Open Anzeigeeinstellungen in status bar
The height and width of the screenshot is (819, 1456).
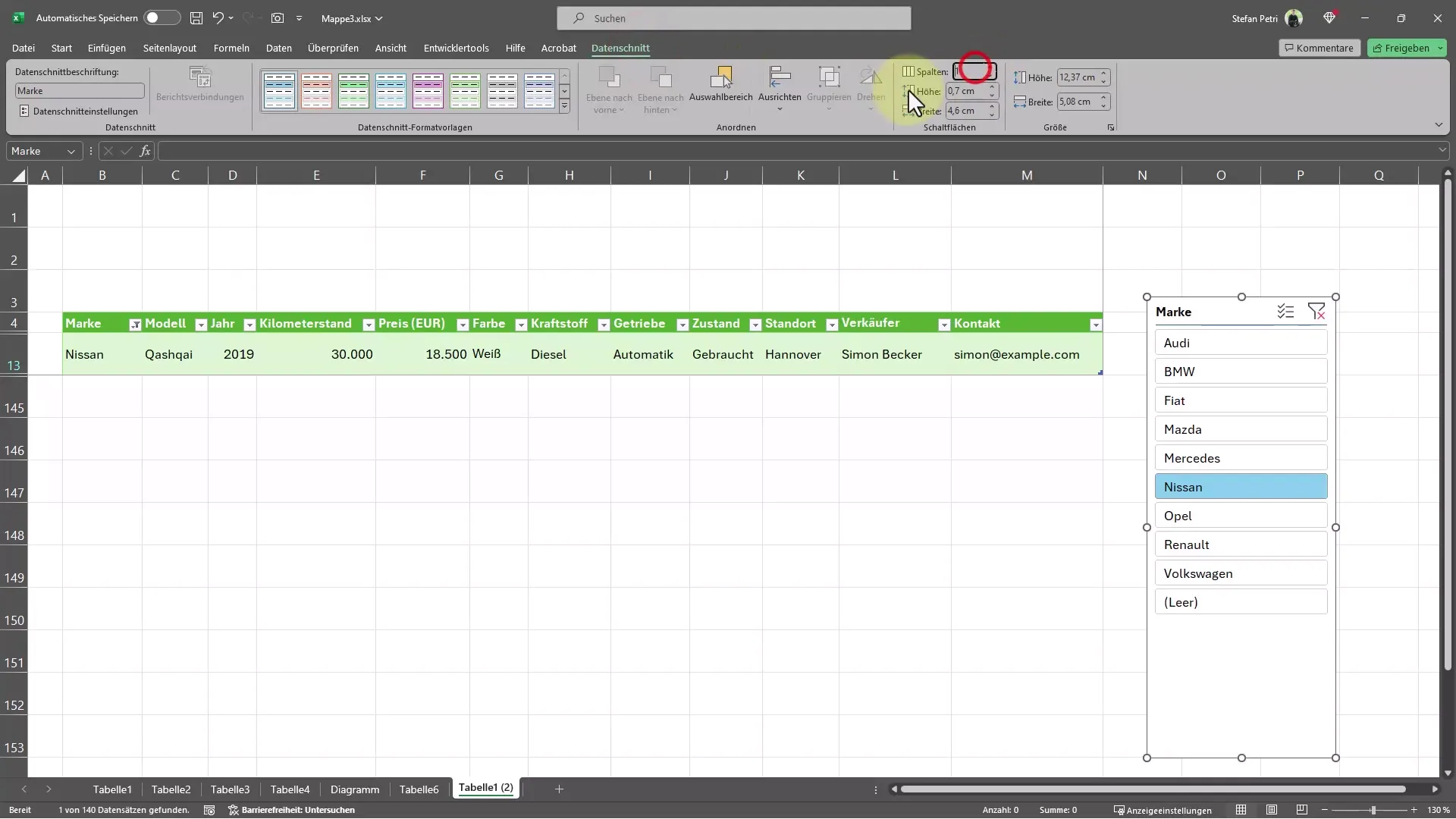pos(1163,810)
